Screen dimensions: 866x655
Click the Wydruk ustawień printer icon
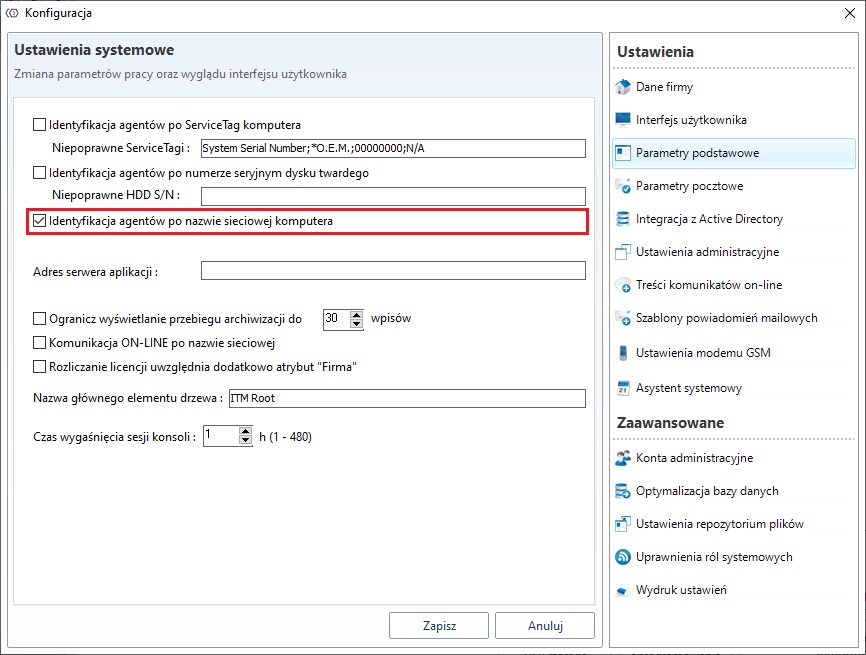pos(623,590)
